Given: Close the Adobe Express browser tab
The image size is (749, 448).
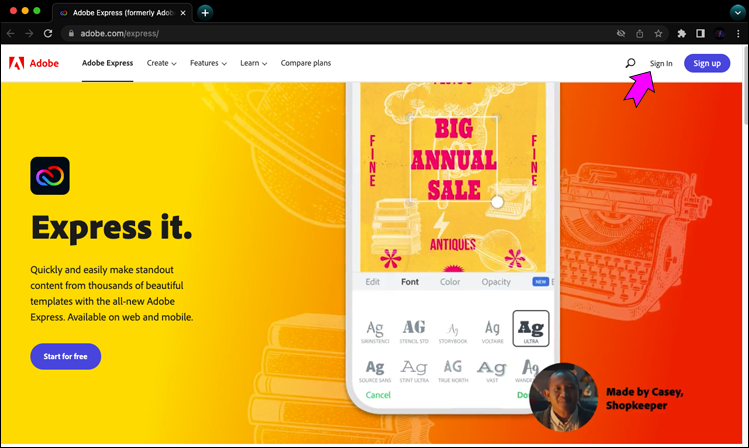Looking at the screenshot, I should pos(183,13).
